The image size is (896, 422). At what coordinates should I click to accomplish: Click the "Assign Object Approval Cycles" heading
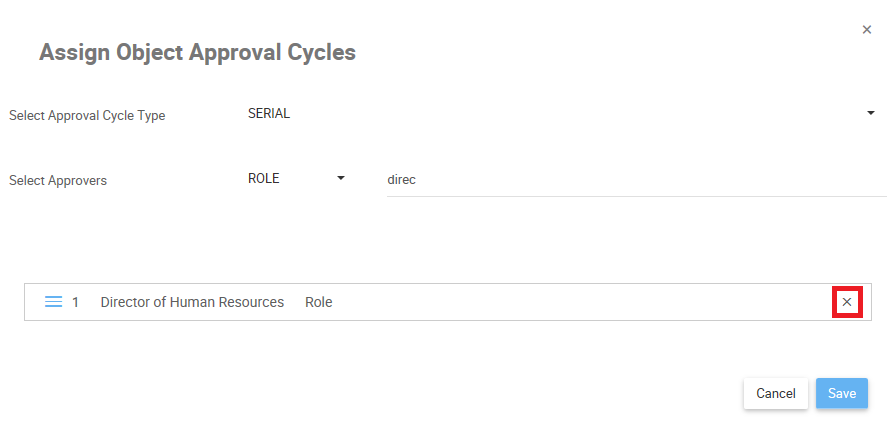197,52
